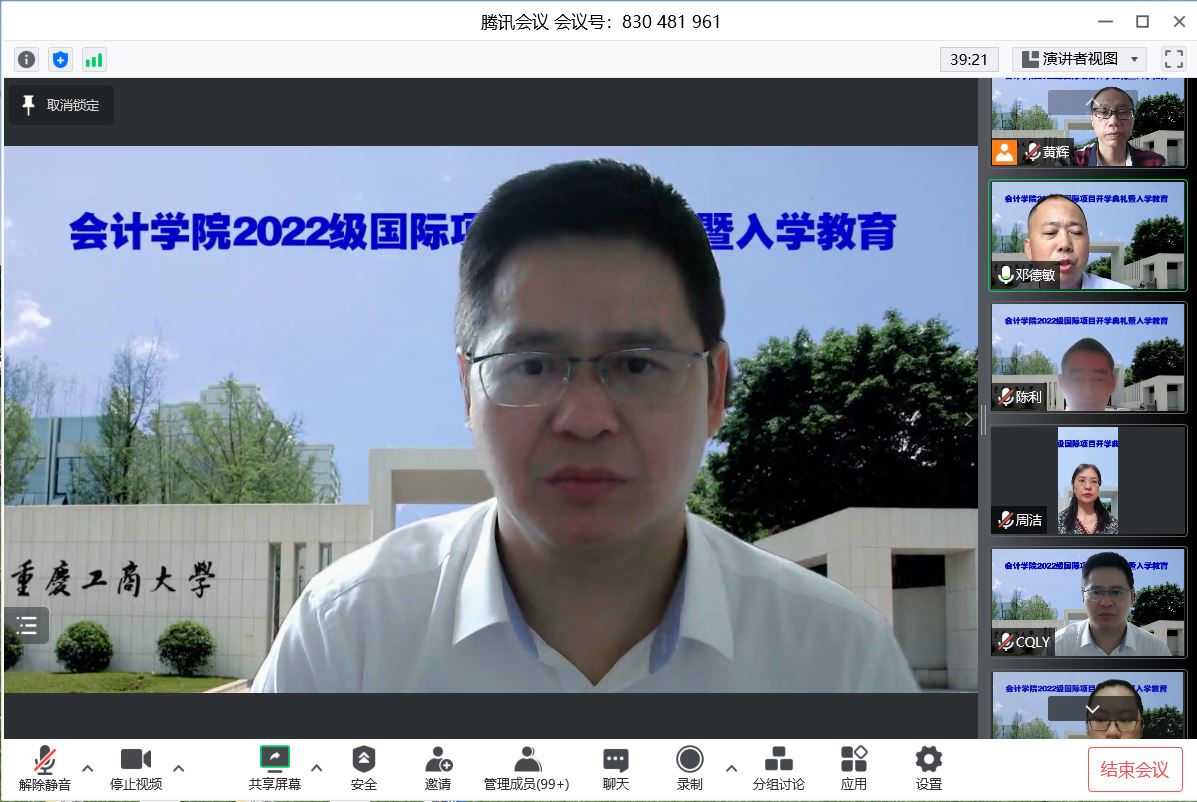Expand video options arrow beside 停止视频
1197x802 pixels.
tap(179, 768)
